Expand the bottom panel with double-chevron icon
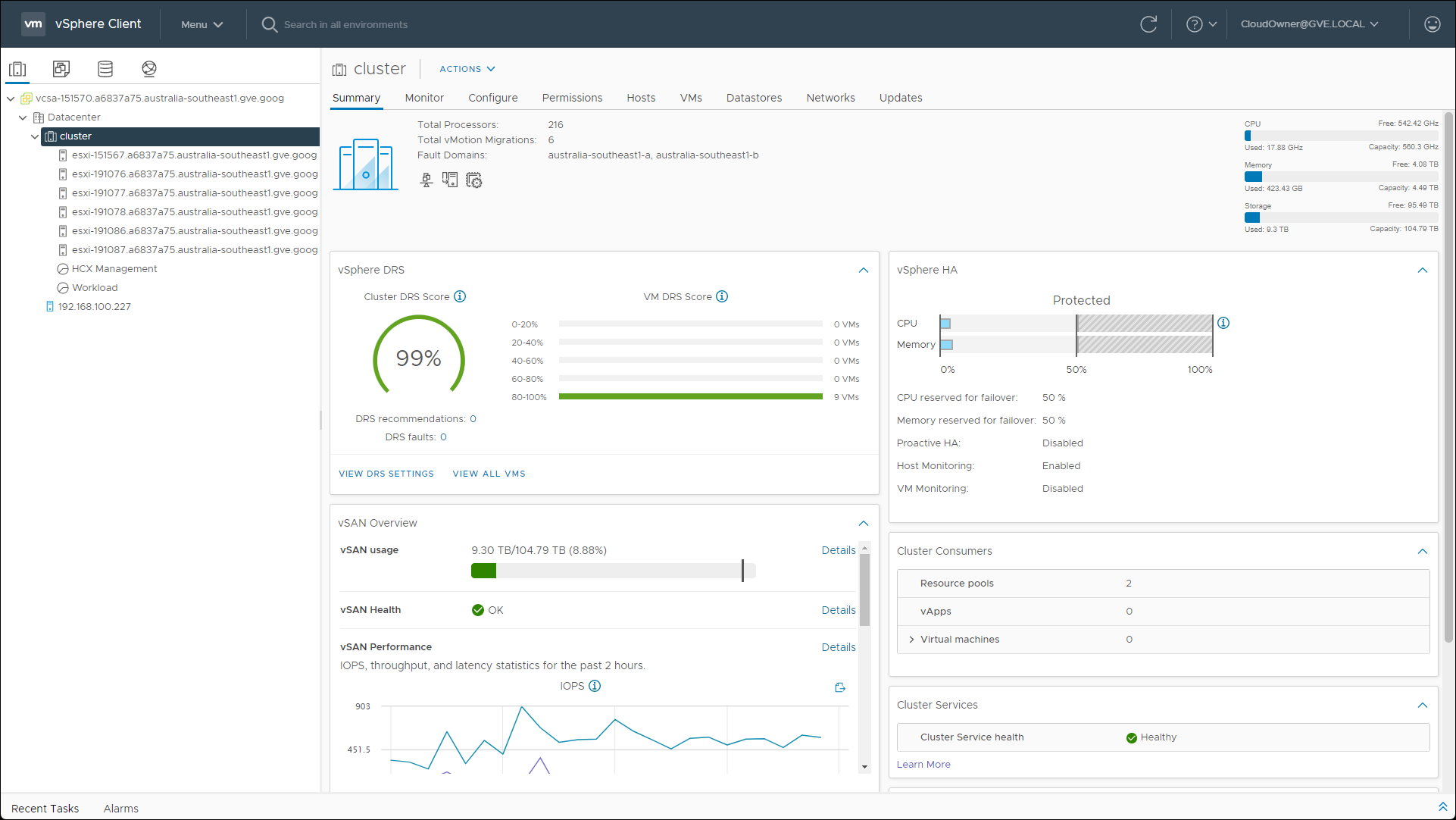The width and height of the screenshot is (1456, 820). click(x=1442, y=807)
